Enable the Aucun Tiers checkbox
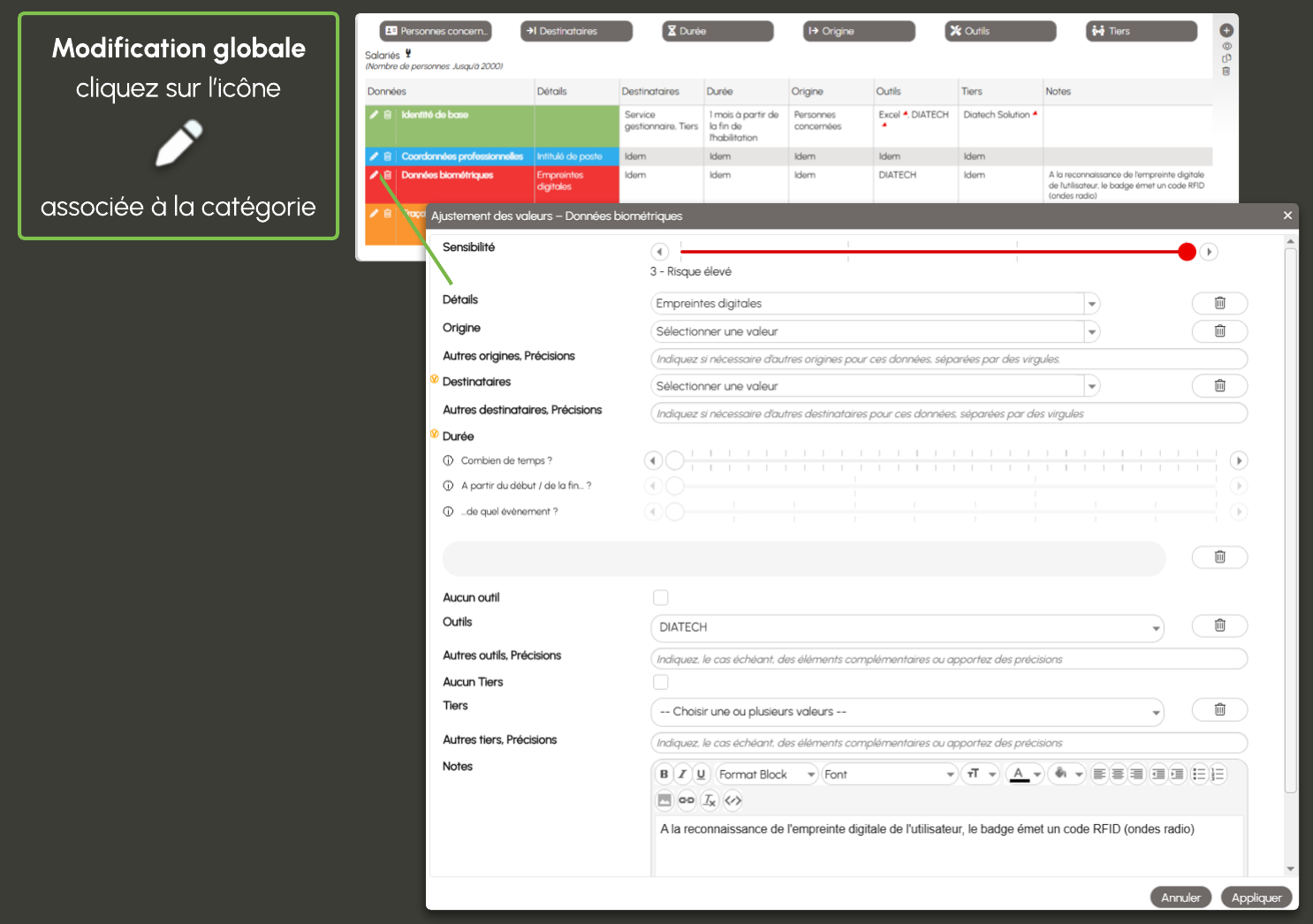Screen dimensions: 1313x924 click(661, 682)
